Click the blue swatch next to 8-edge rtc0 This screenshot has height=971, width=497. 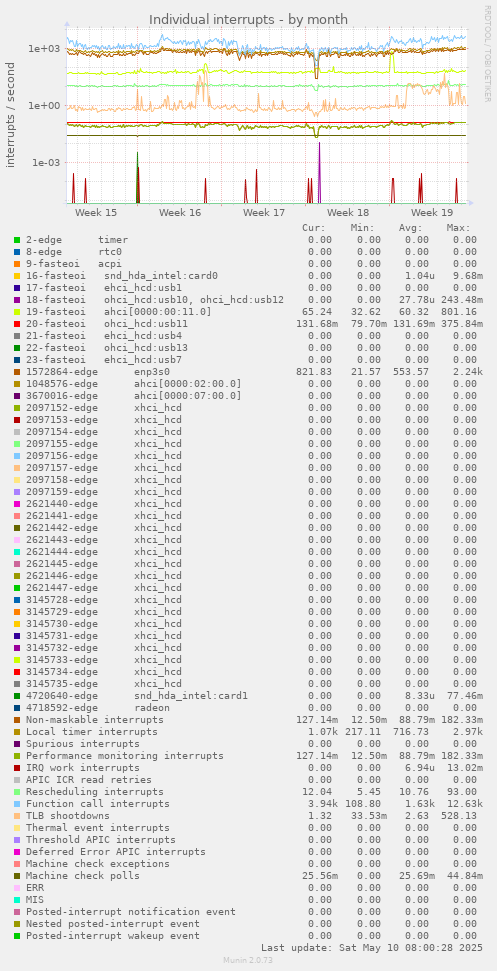(x=17, y=252)
